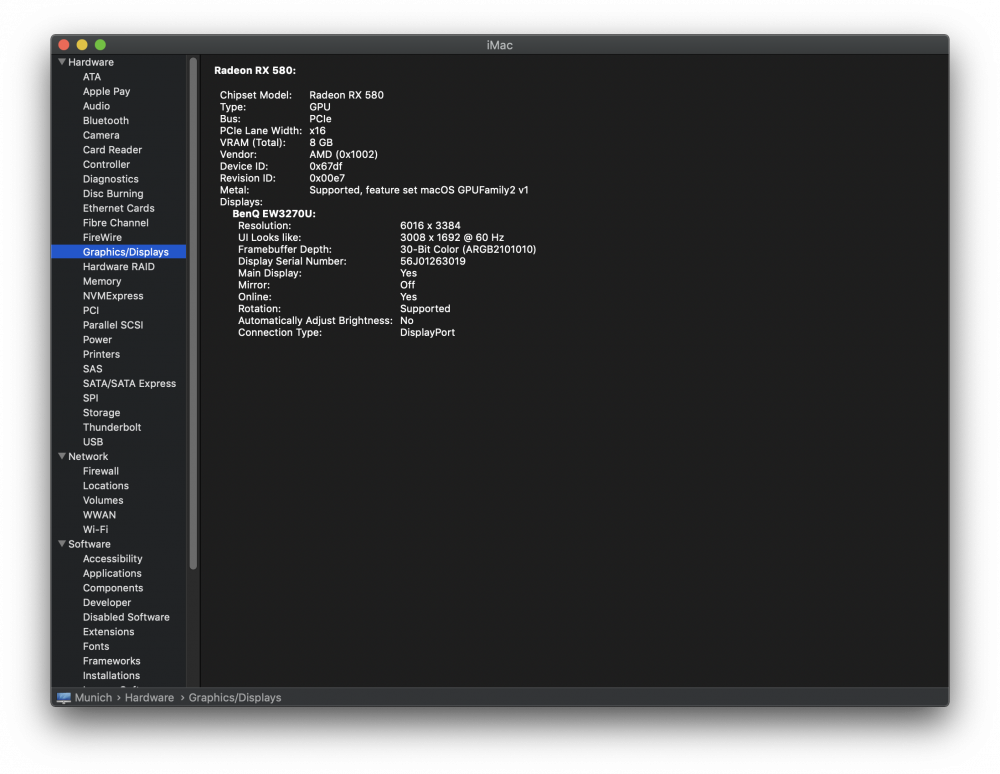Open Accessibility under Software
The image size is (1000, 774).
pos(112,559)
